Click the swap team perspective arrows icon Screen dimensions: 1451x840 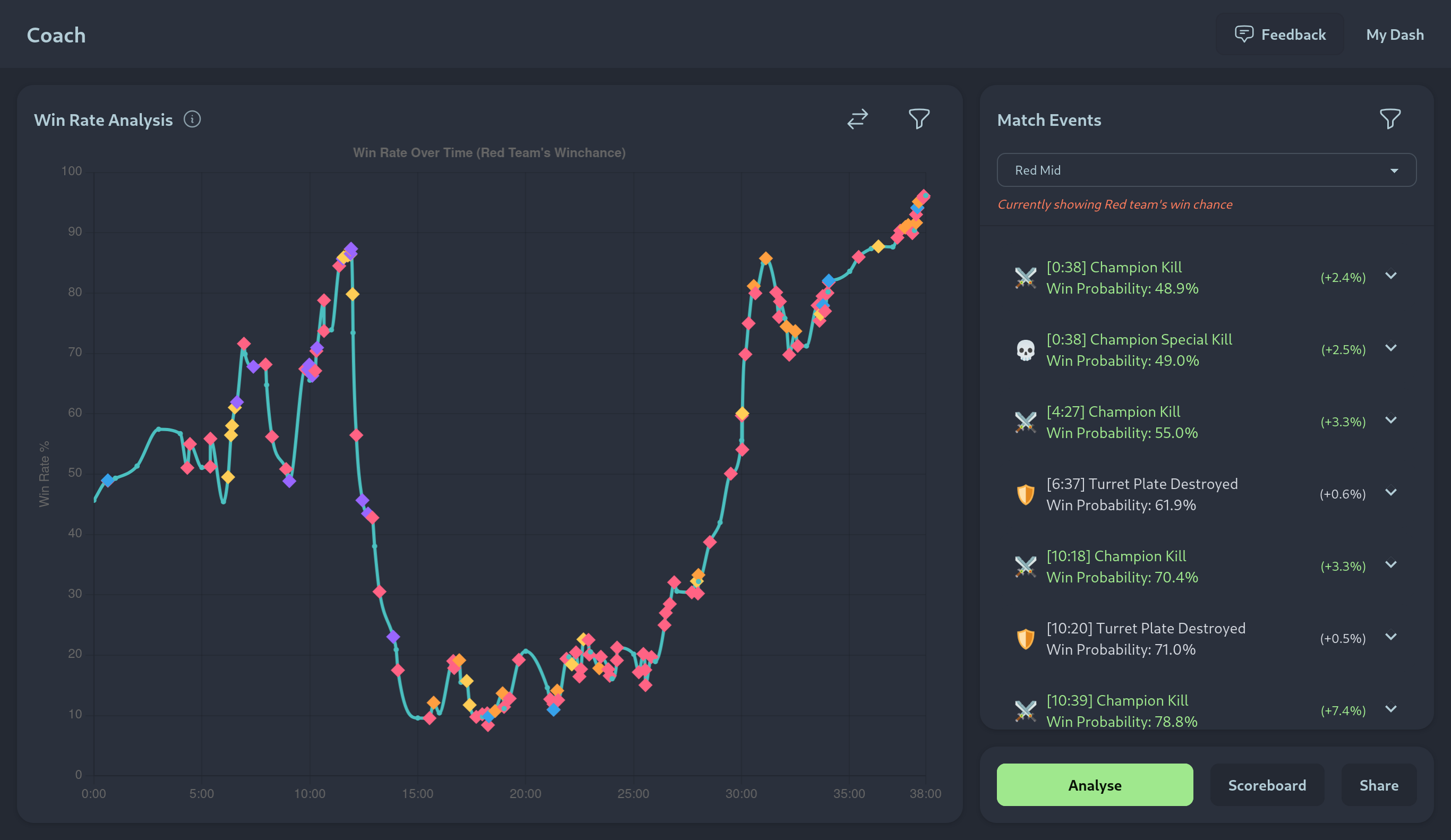coord(857,119)
